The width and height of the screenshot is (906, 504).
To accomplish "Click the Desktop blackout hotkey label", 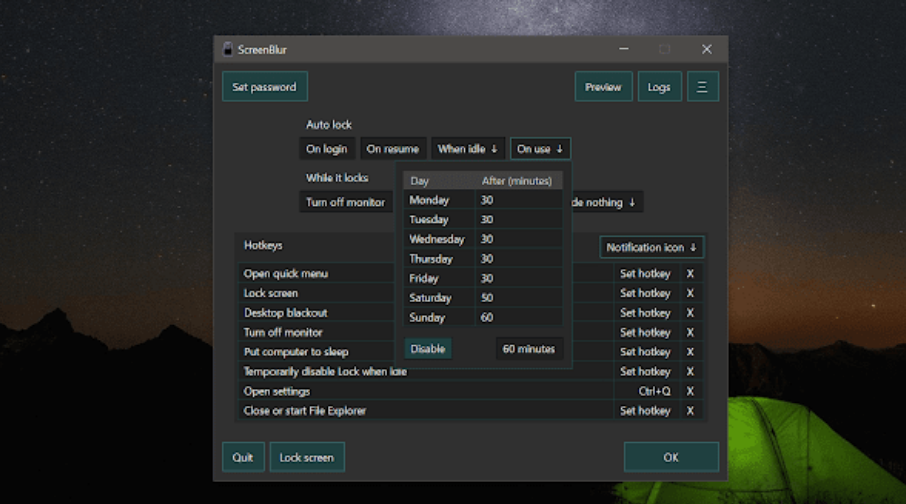I will 285,313.
